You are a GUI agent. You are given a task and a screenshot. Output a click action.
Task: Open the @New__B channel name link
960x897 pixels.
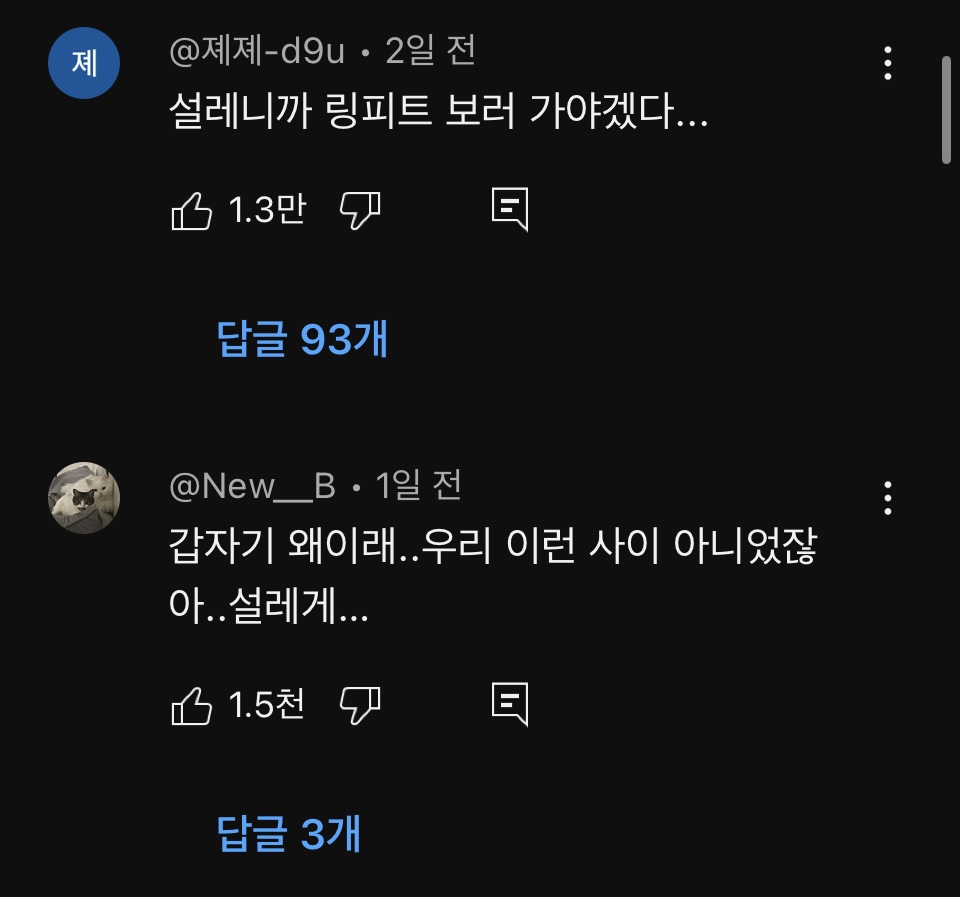252,486
